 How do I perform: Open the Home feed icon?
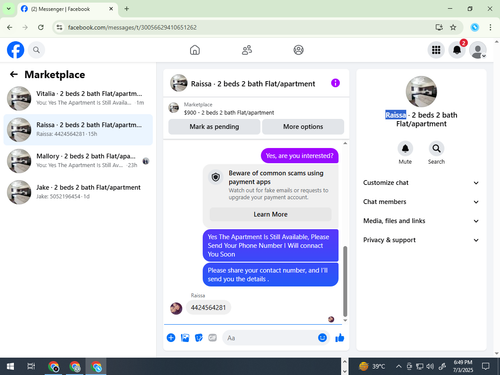click(x=195, y=50)
